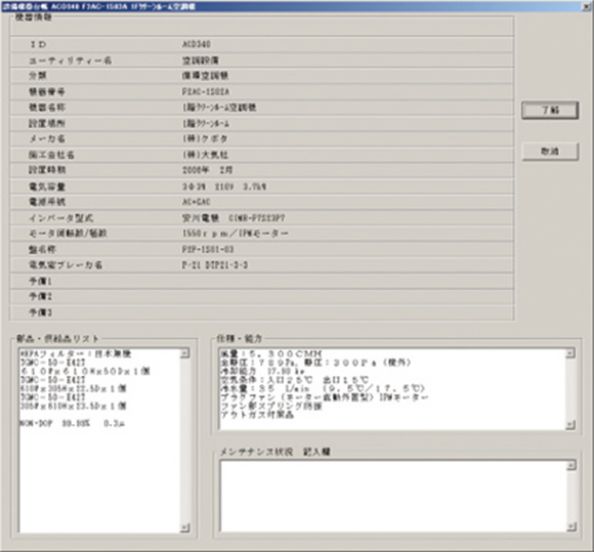Image resolution: width=594 pixels, height=552 pixels.
Task: Select the maker name value field
Action: tap(347, 139)
